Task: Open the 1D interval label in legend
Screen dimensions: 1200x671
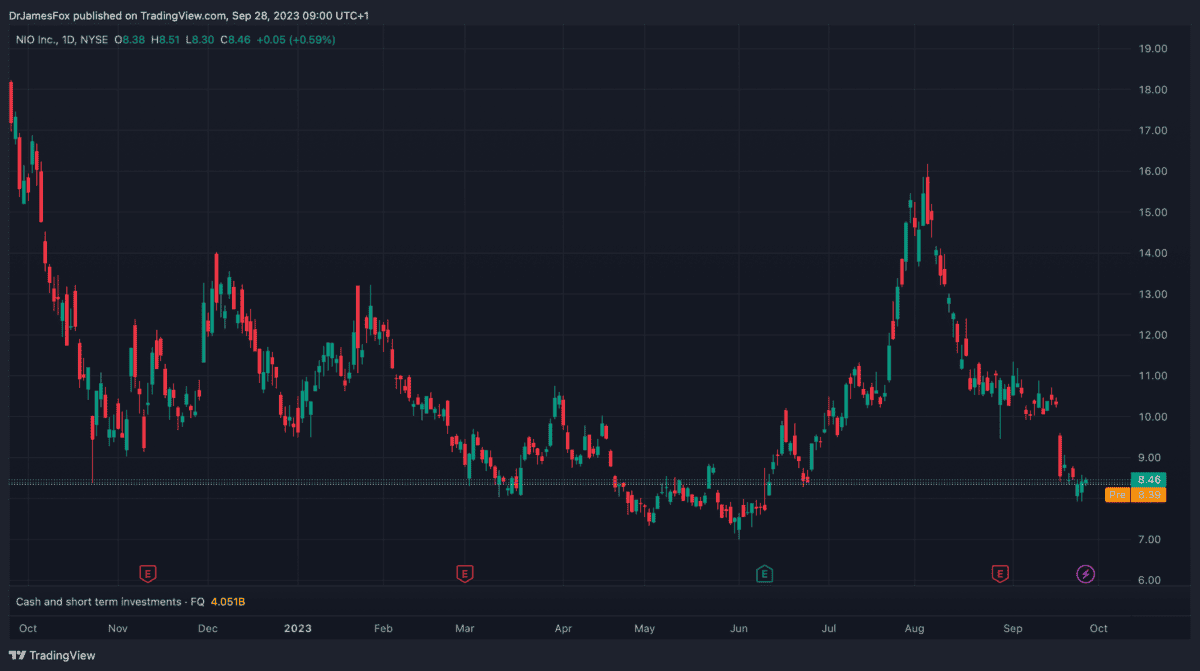Action: [x=70, y=40]
